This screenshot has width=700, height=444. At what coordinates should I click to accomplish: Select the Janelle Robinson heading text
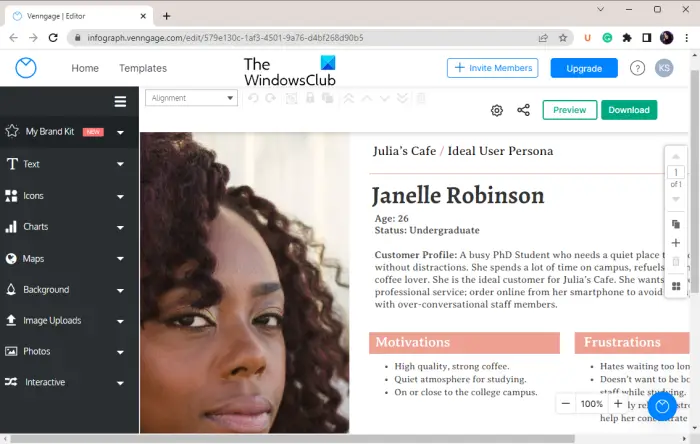tap(458, 195)
